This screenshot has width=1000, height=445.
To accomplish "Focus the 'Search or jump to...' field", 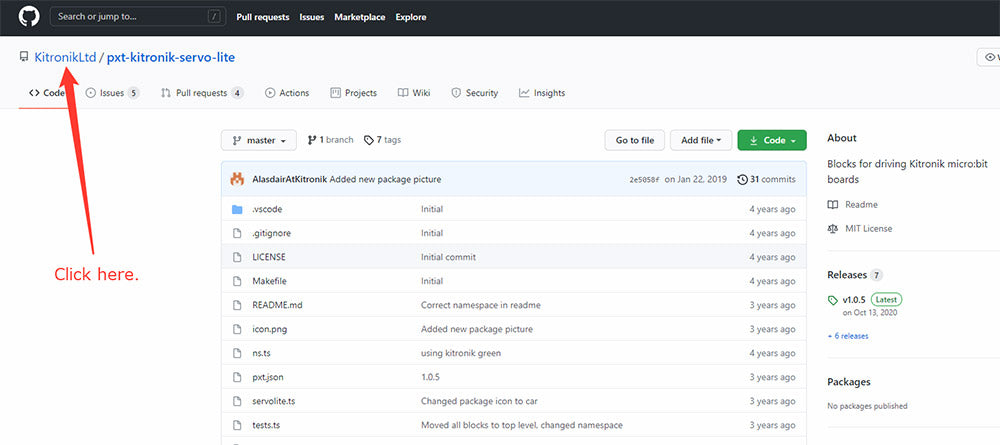I will click(138, 17).
